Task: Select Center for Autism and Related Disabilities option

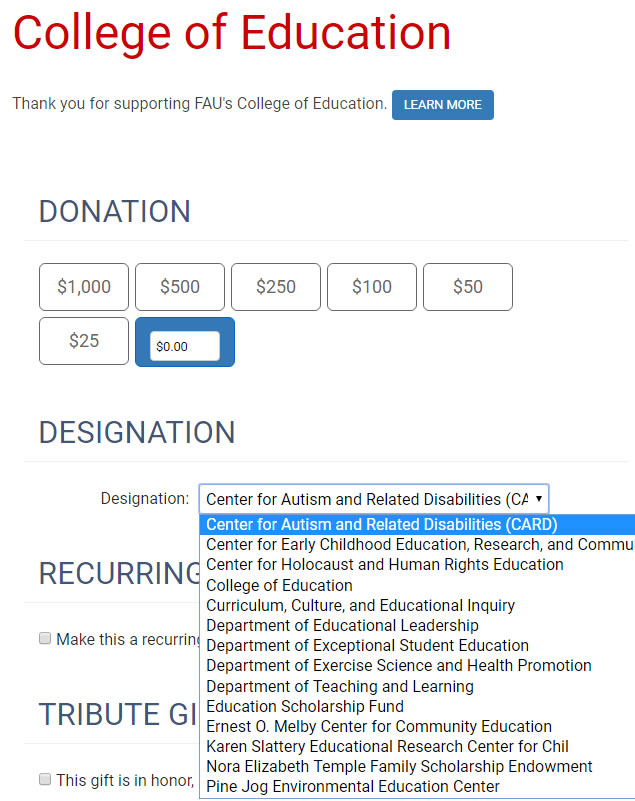Action: (x=381, y=524)
